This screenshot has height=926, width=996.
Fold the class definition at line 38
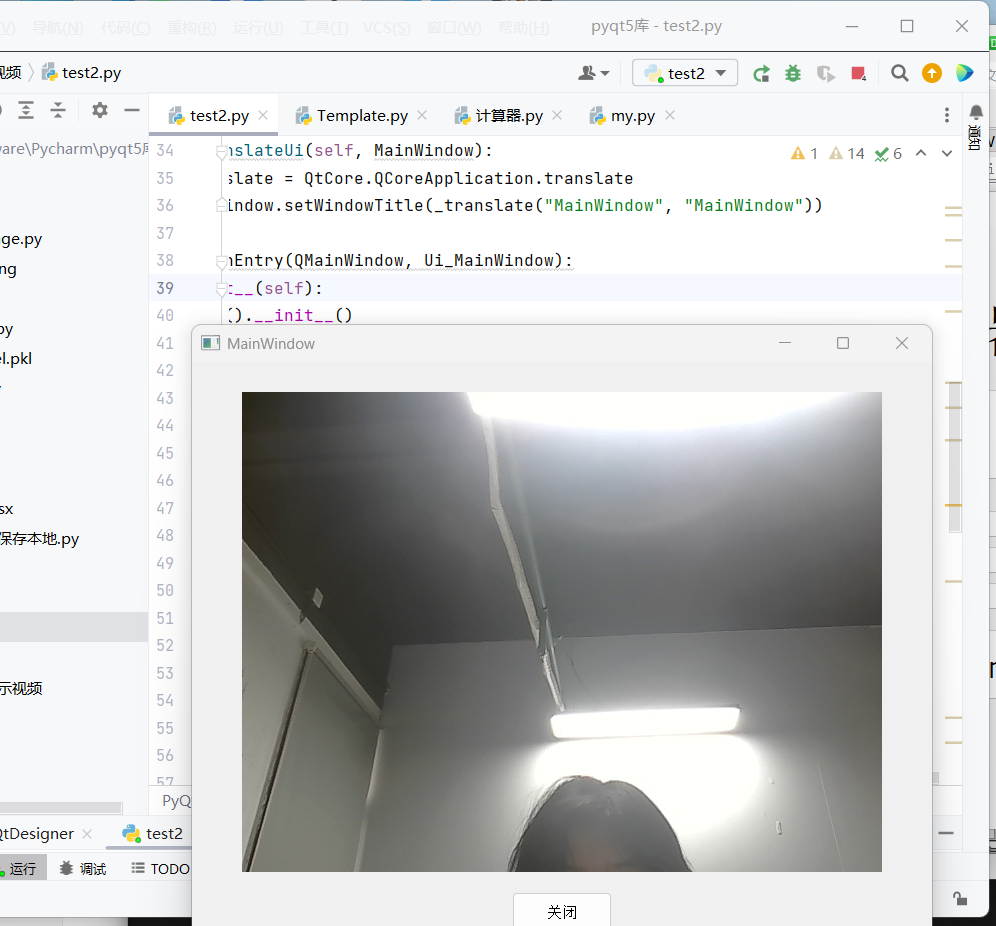coord(220,261)
